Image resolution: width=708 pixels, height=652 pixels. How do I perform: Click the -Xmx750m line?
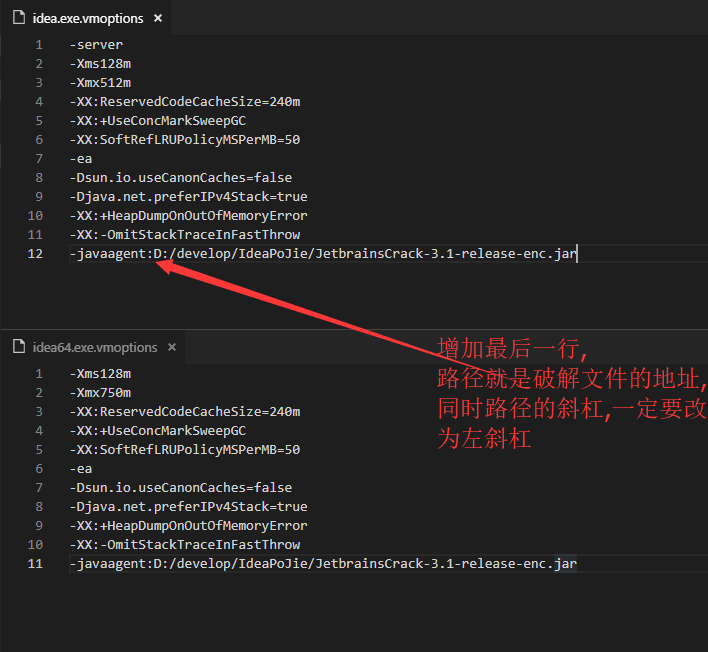[x=100, y=393]
